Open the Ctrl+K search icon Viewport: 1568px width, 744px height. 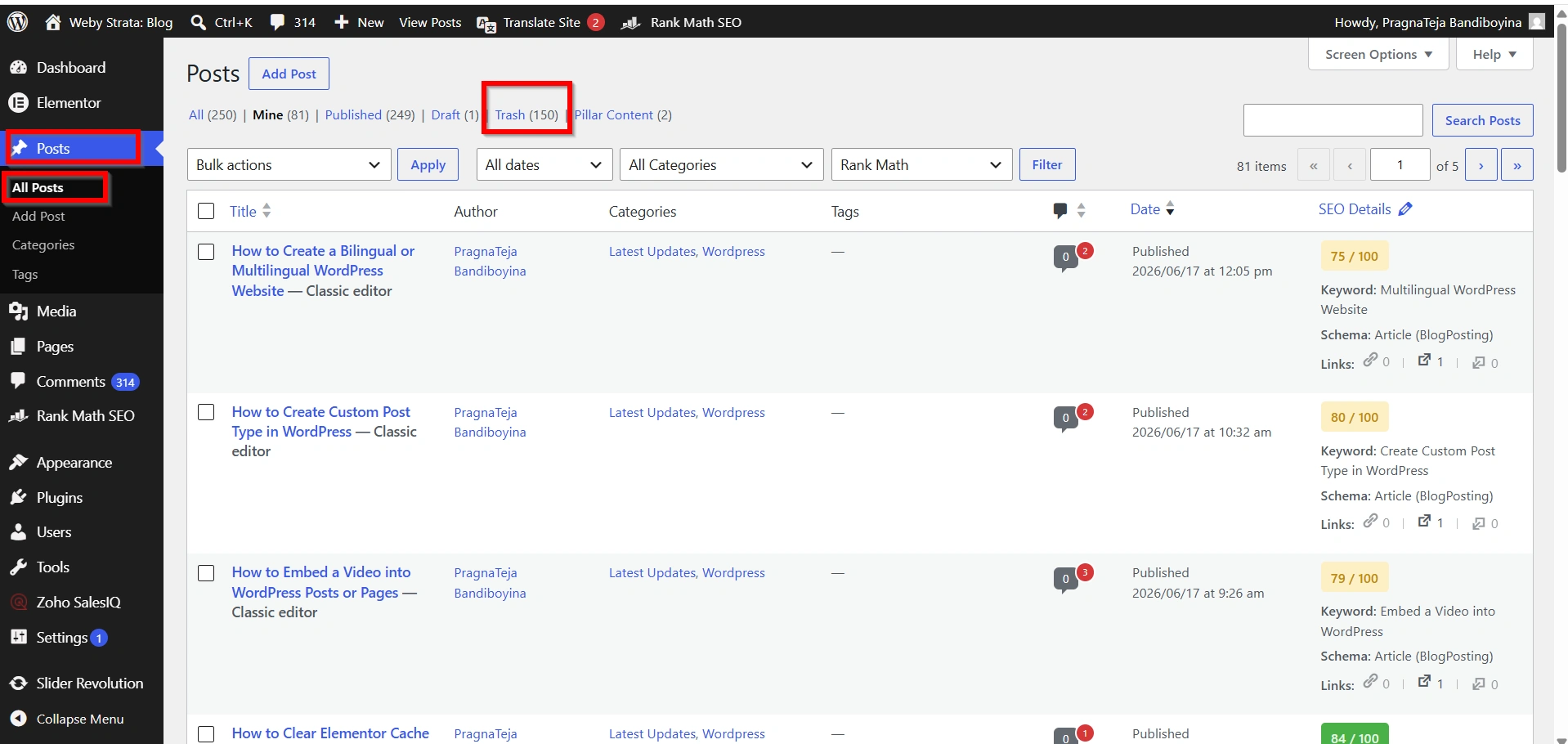(199, 22)
